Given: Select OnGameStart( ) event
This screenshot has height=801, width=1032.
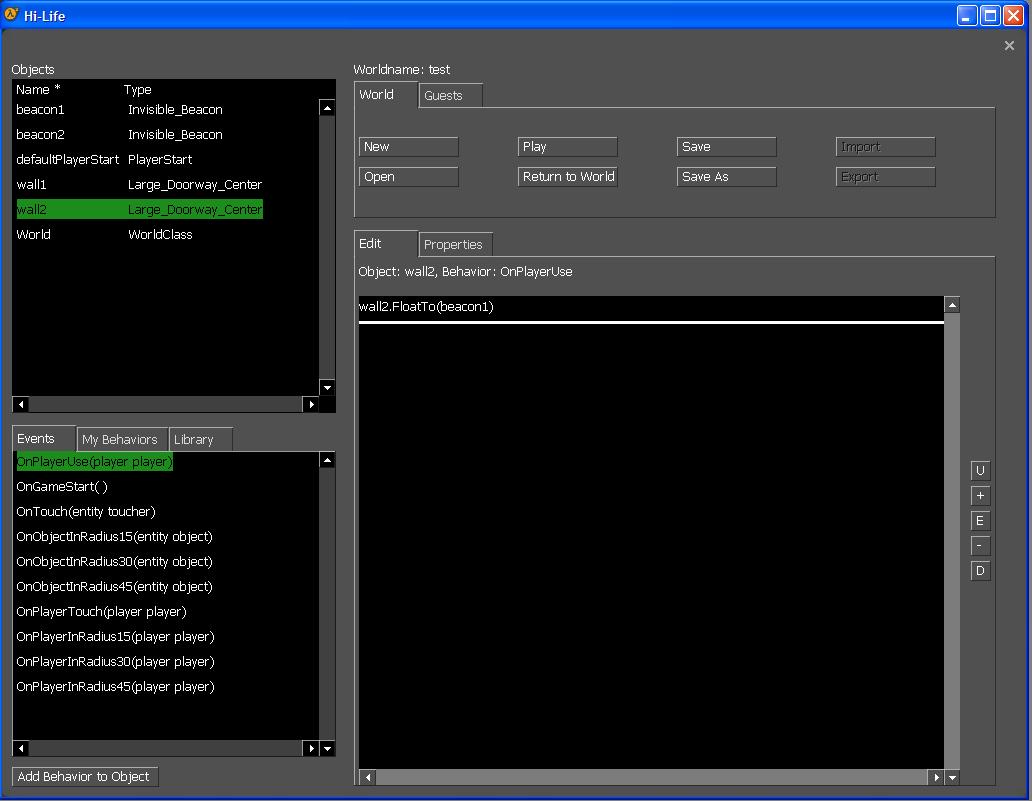Looking at the screenshot, I should pos(62,486).
